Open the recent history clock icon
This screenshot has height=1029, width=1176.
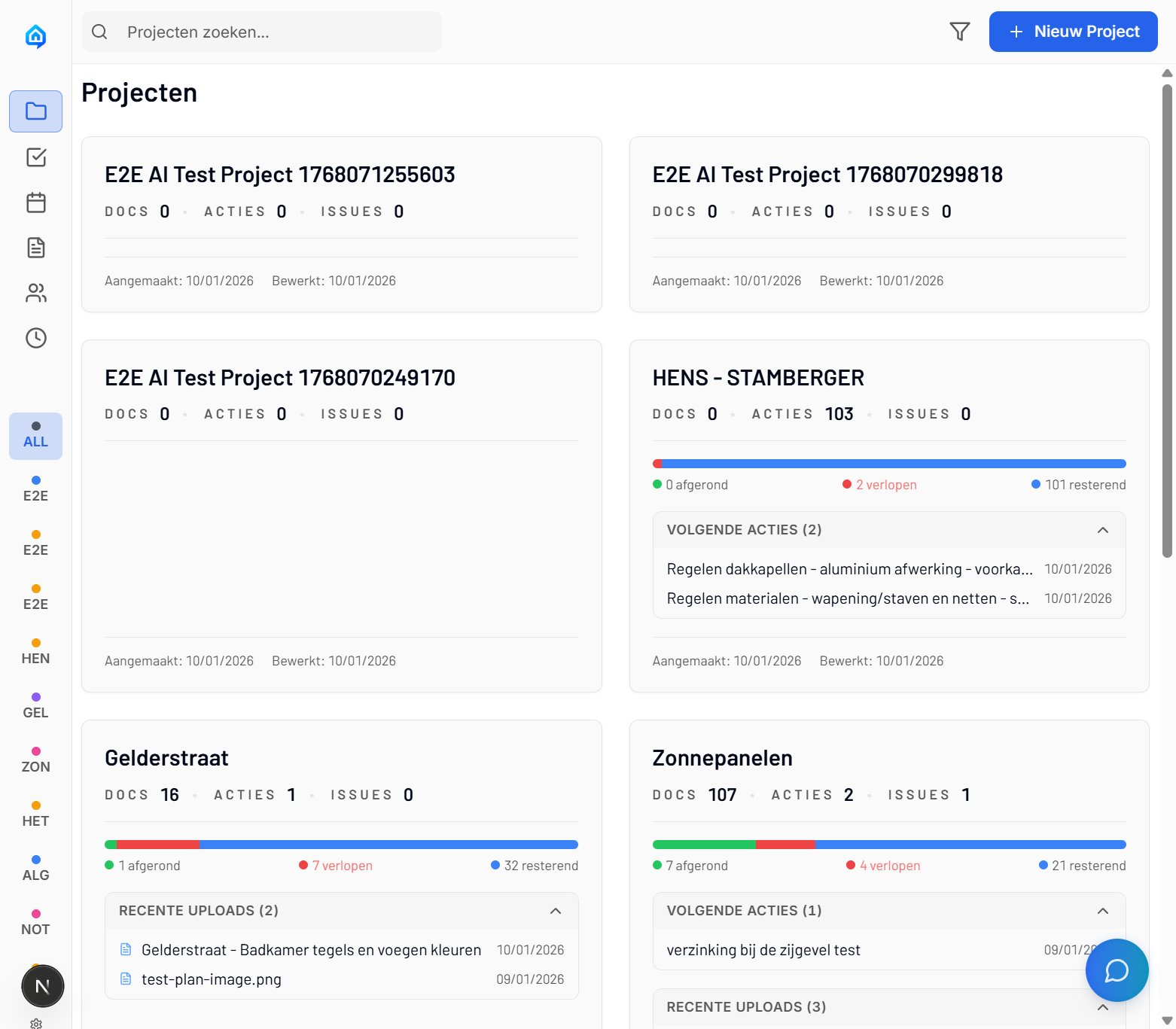[x=35, y=338]
